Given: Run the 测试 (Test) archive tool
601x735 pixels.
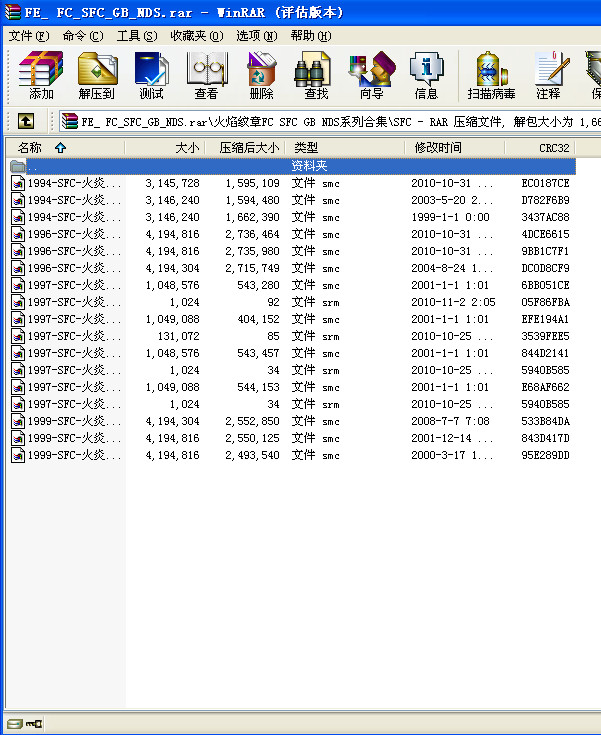Looking at the screenshot, I should pos(151,75).
